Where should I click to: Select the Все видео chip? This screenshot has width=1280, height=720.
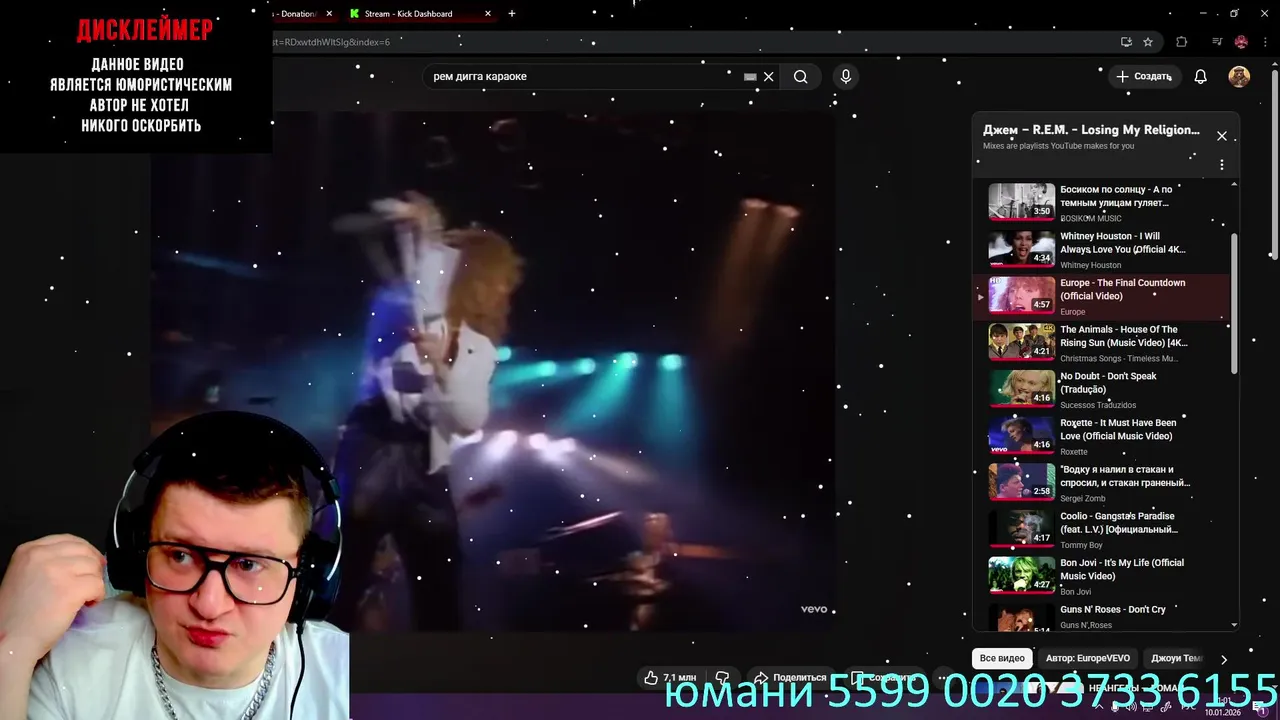1002,658
